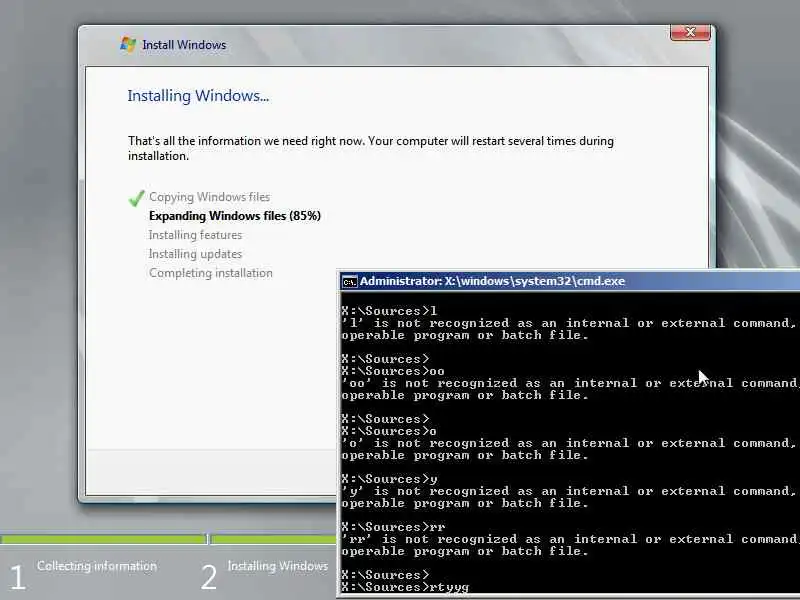
Task: Click 'Installing Windows' stage label at bottom
Action: tap(278, 566)
